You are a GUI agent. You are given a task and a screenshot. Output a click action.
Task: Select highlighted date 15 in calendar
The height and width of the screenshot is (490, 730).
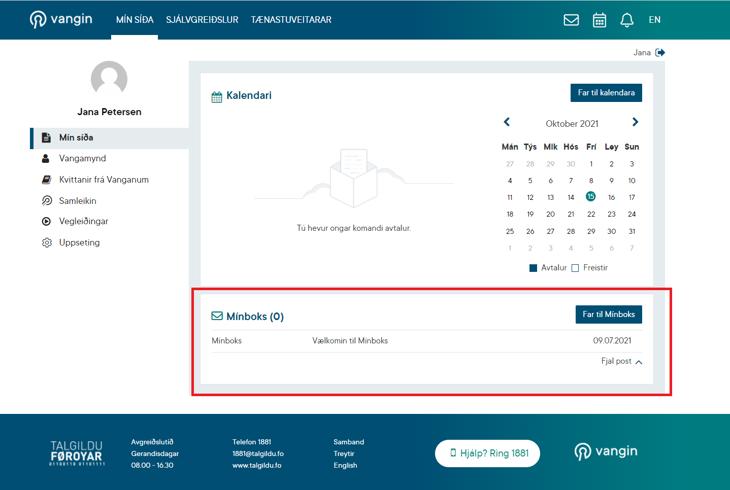591,197
